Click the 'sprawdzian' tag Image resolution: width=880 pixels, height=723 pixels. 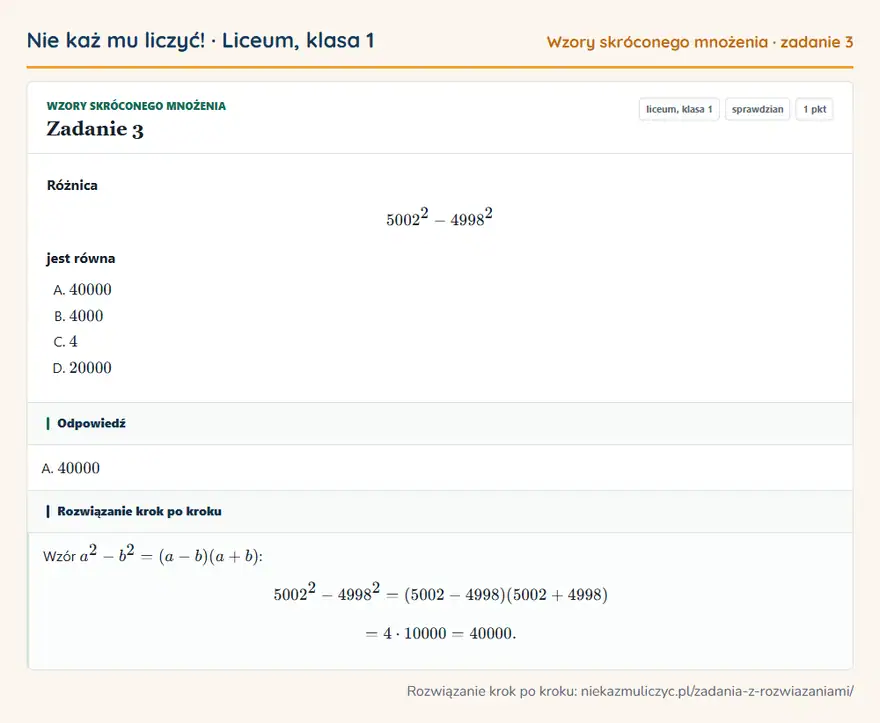point(758,109)
